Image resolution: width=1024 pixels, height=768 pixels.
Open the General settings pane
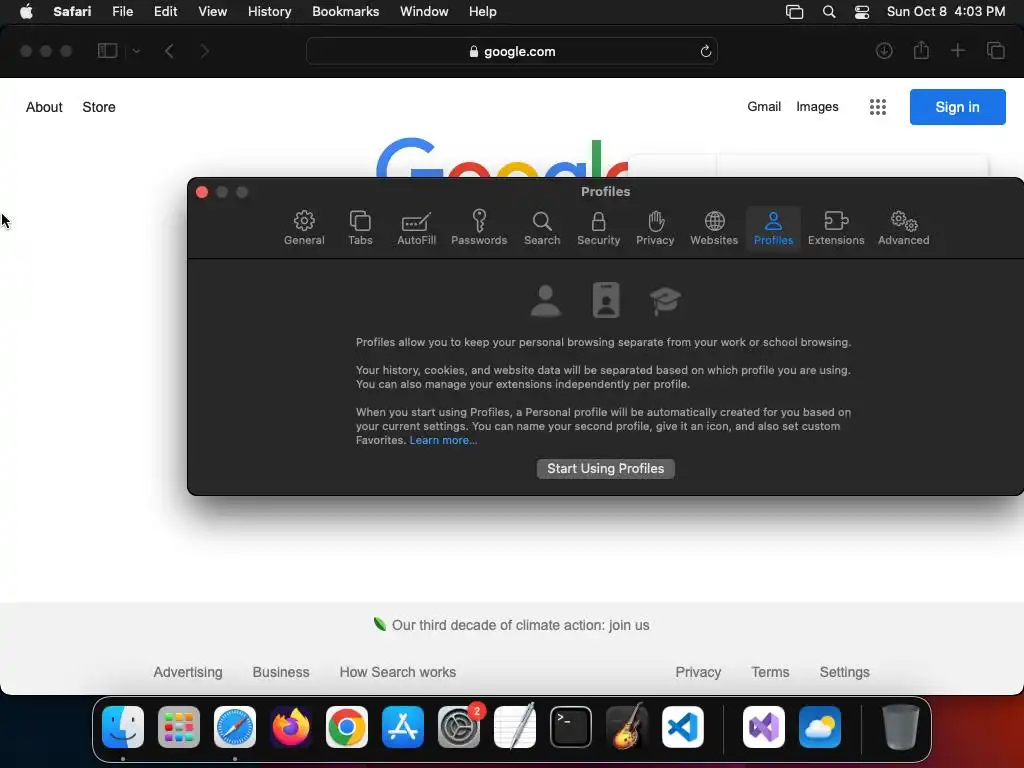(304, 228)
